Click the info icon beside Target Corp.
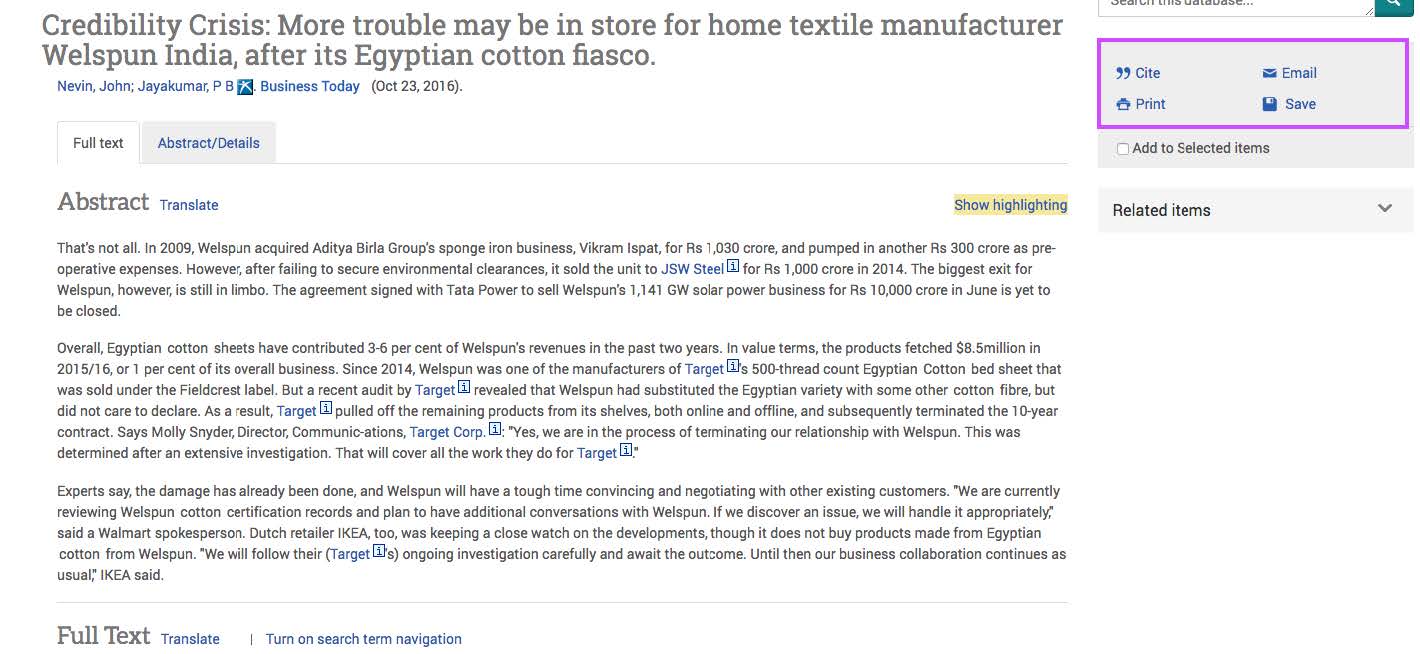Viewport: 1420px width, 654px height. click(x=495, y=429)
